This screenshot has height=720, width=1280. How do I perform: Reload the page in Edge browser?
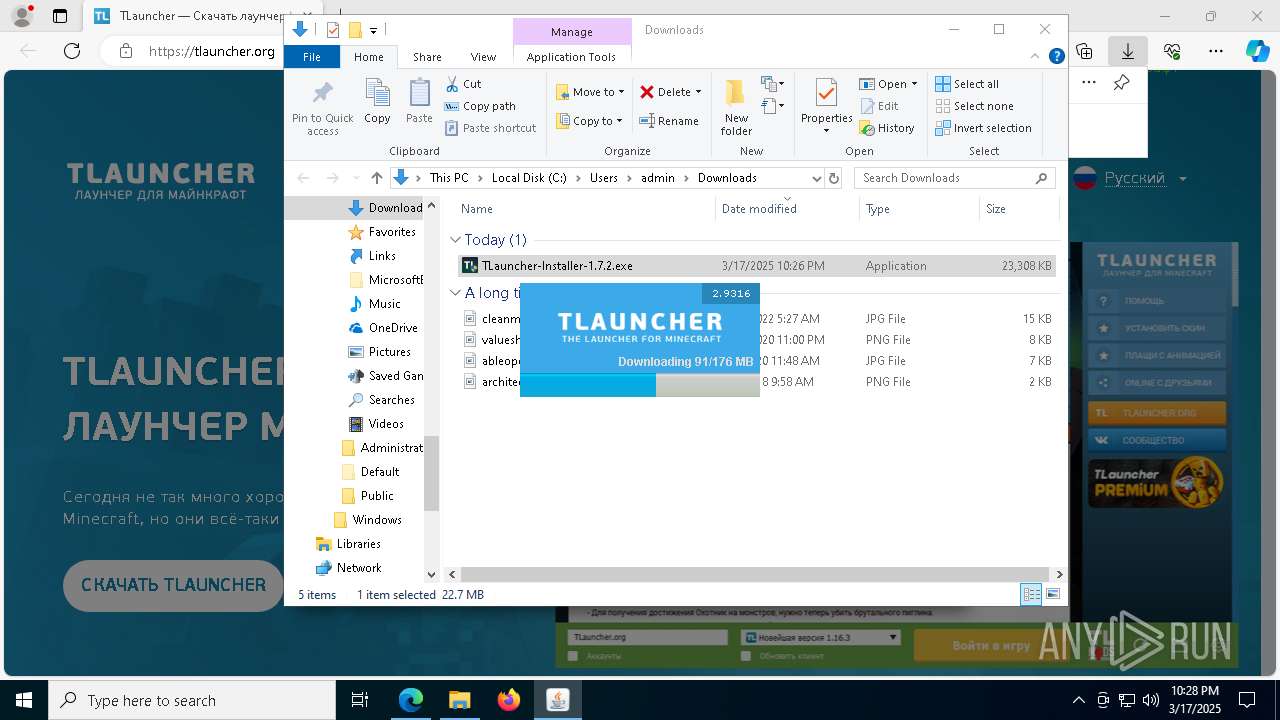[x=72, y=50]
